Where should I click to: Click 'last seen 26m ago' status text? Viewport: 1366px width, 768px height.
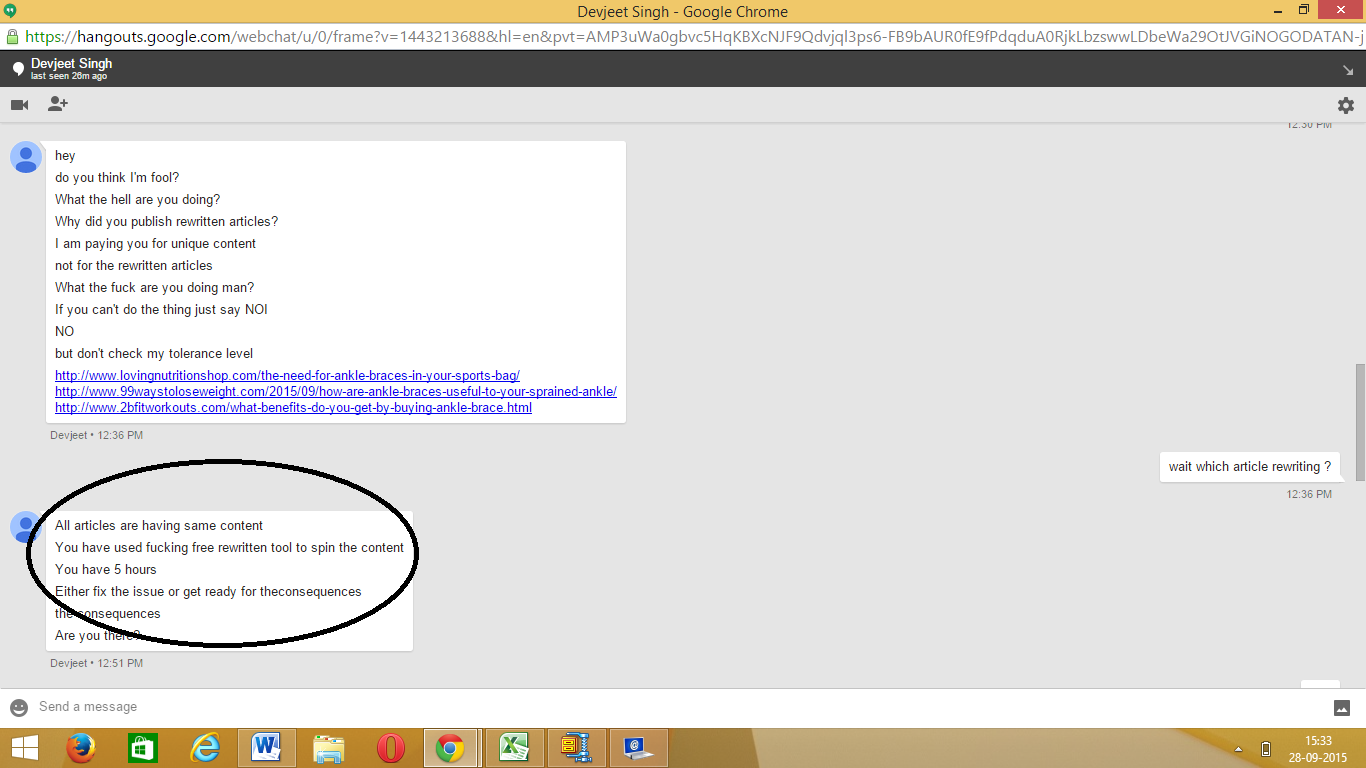[69, 76]
